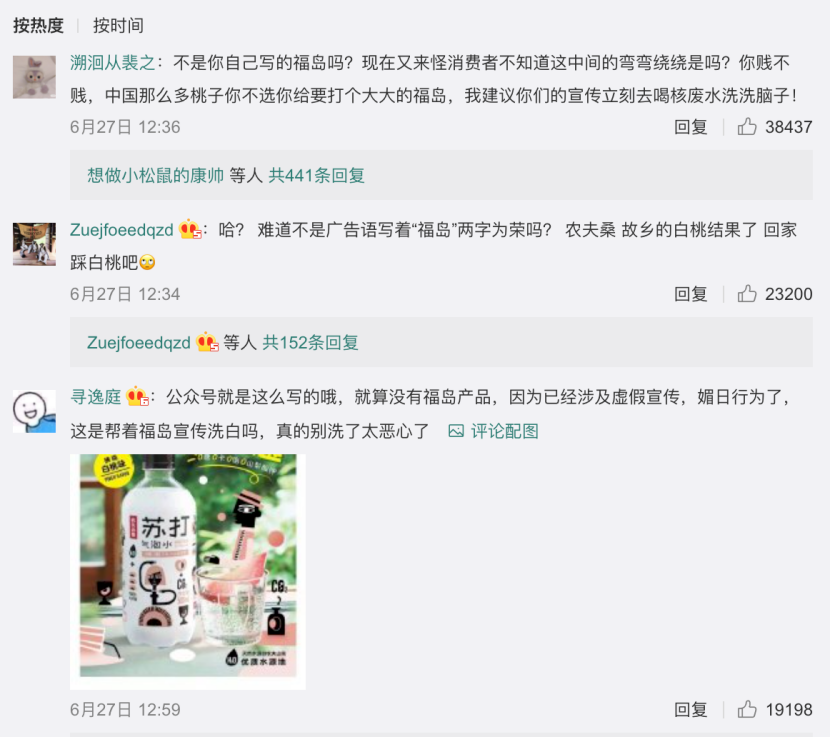Click crown badge beside 寻逸庭 username
This screenshot has height=737, width=830.
click(137, 397)
